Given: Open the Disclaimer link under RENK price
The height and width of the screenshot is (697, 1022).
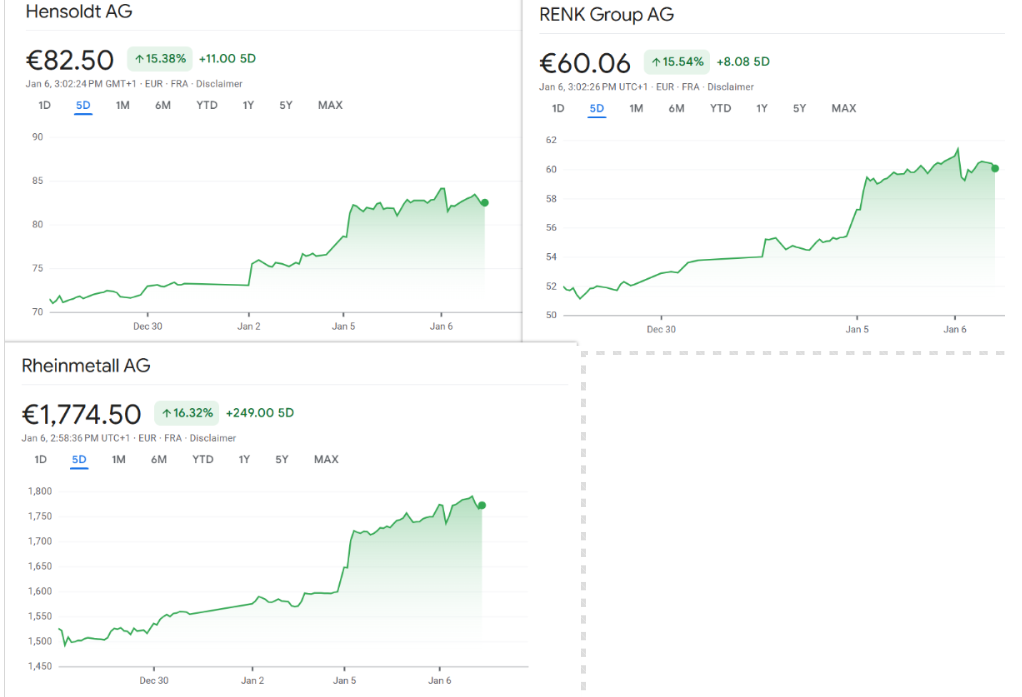Looking at the screenshot, I should point(730,87).
